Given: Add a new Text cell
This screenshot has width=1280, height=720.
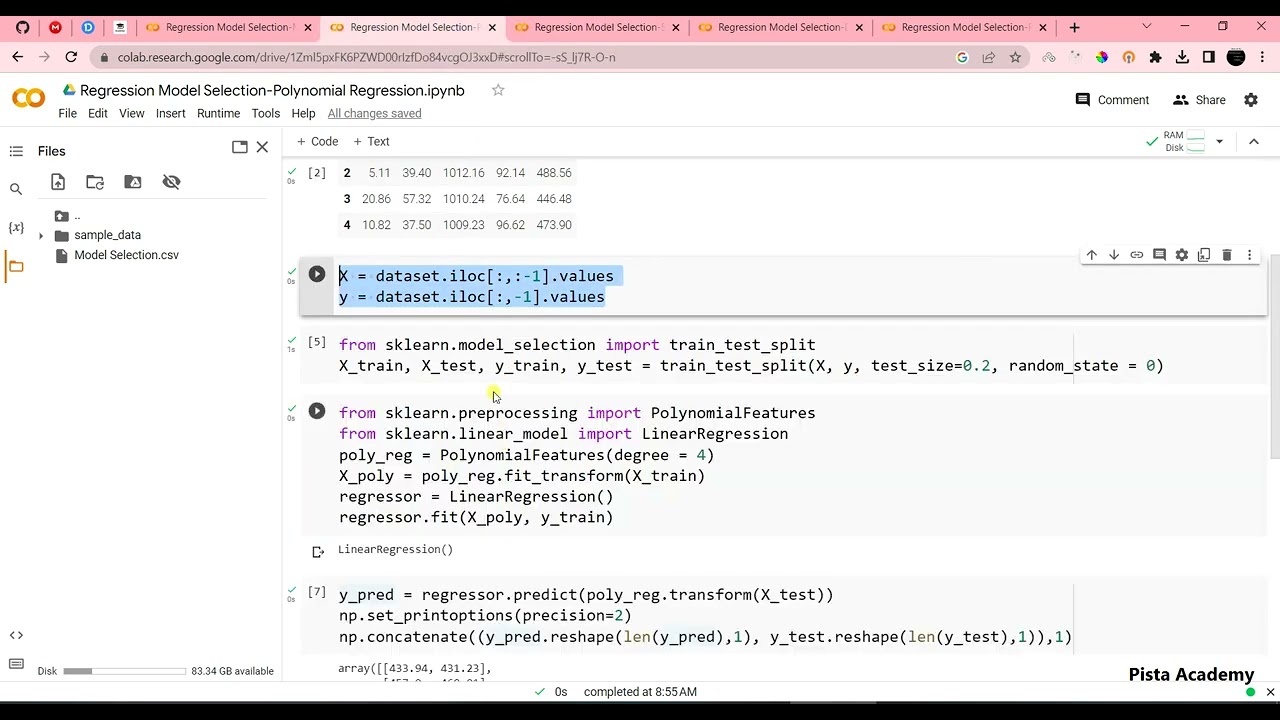Looking at the screenshot, I should (x=371, y=142).
